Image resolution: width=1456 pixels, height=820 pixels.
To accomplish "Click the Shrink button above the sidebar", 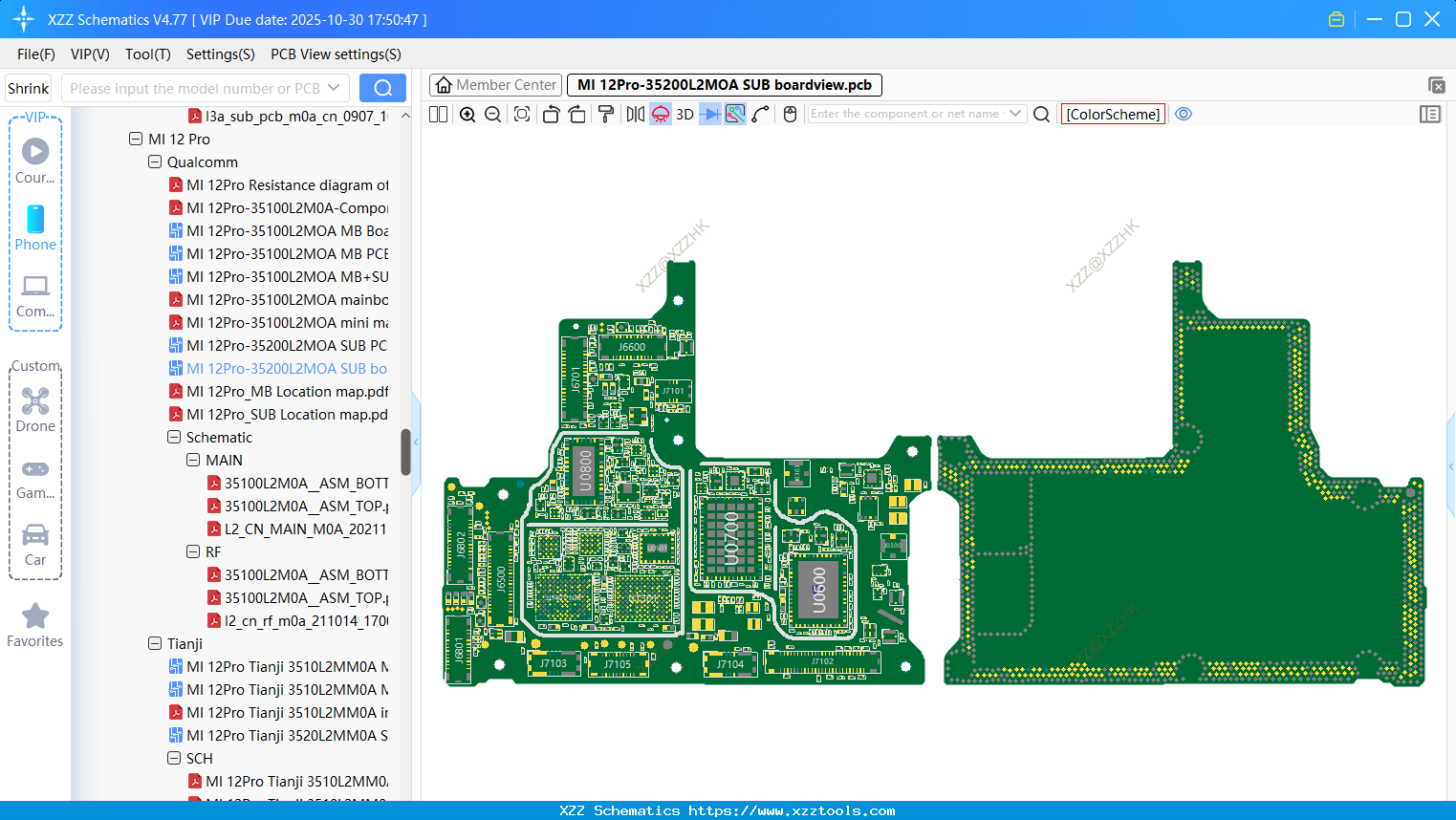I will tap(28, 87).
